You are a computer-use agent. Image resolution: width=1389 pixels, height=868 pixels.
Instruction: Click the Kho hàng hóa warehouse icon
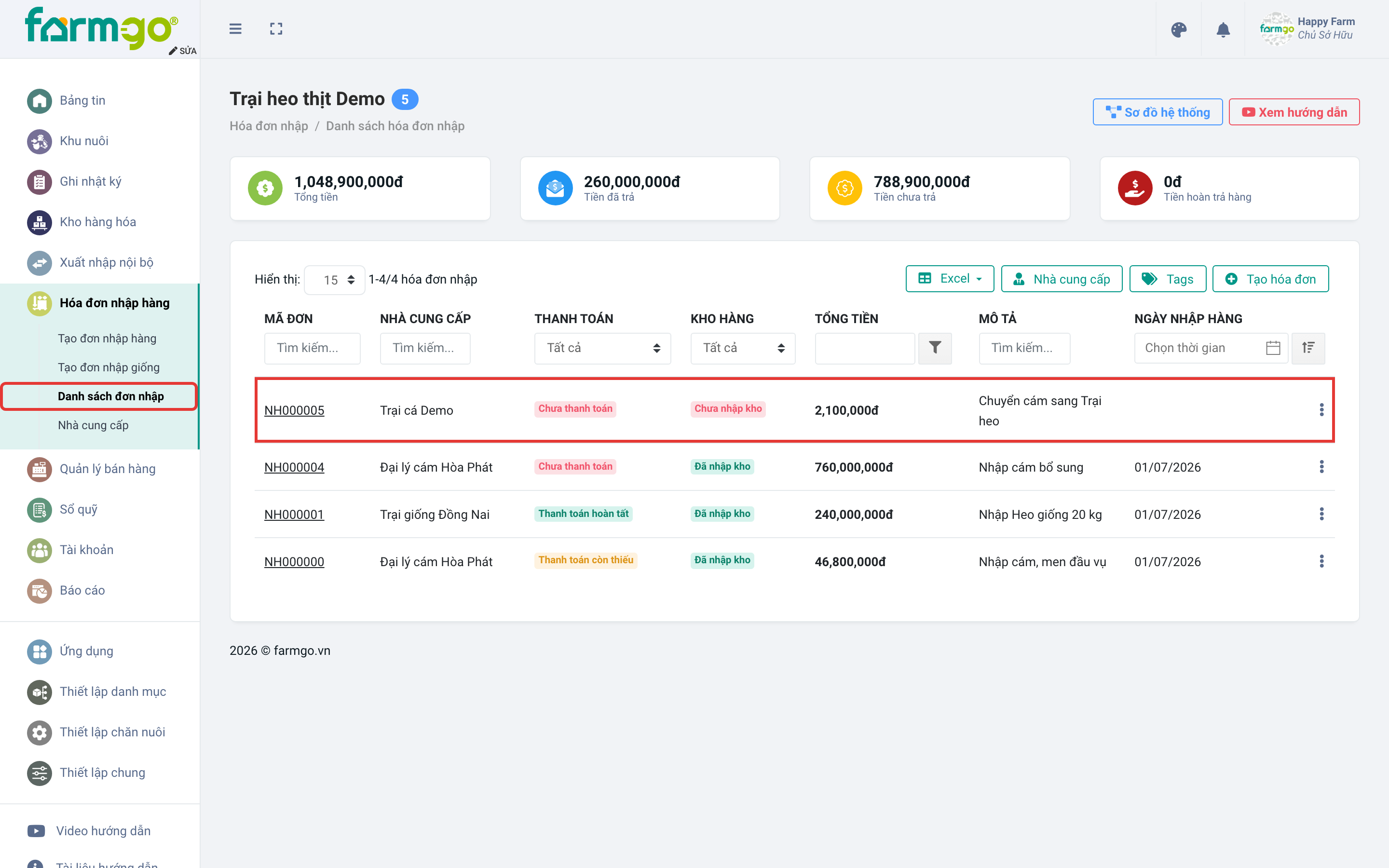click(39, 222)
